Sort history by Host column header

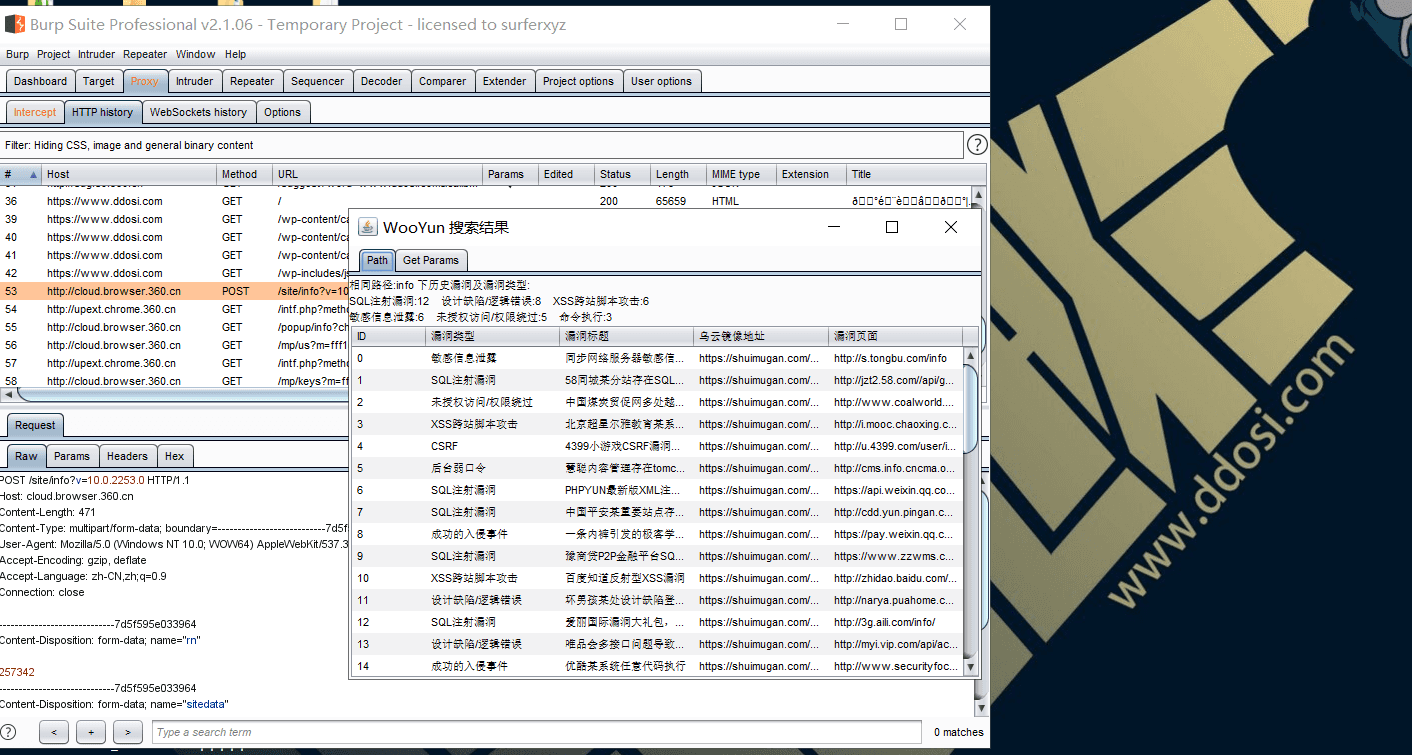tap(130, 174)
